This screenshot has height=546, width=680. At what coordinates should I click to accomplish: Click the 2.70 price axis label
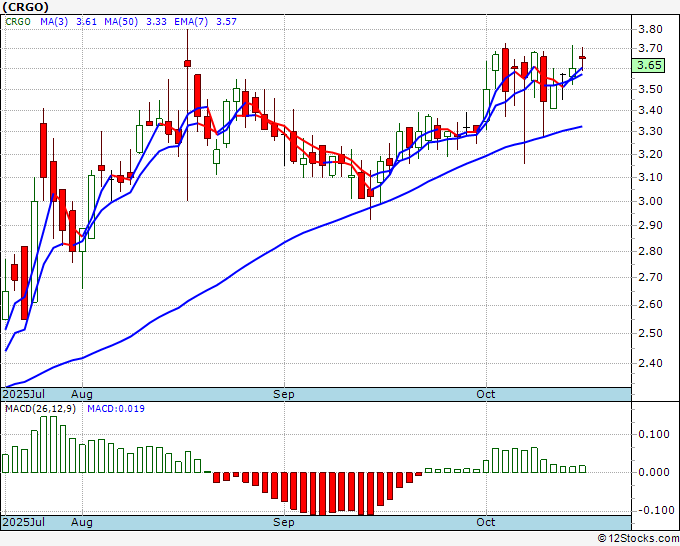(650, 278)
